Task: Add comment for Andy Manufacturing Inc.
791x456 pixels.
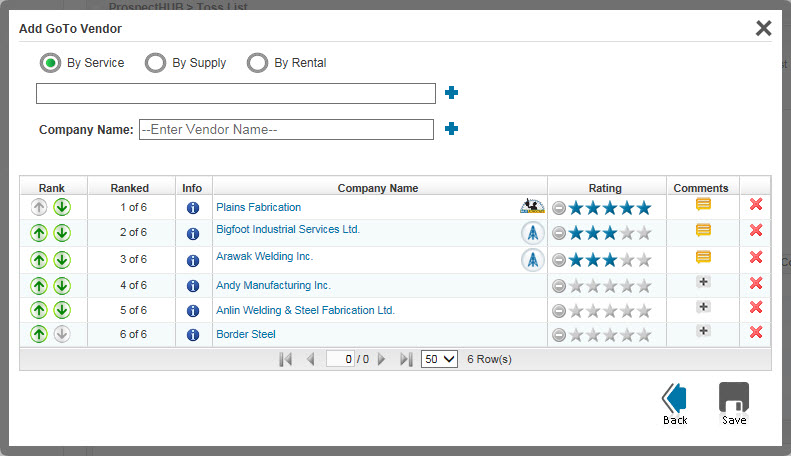Action: [703, 283]
